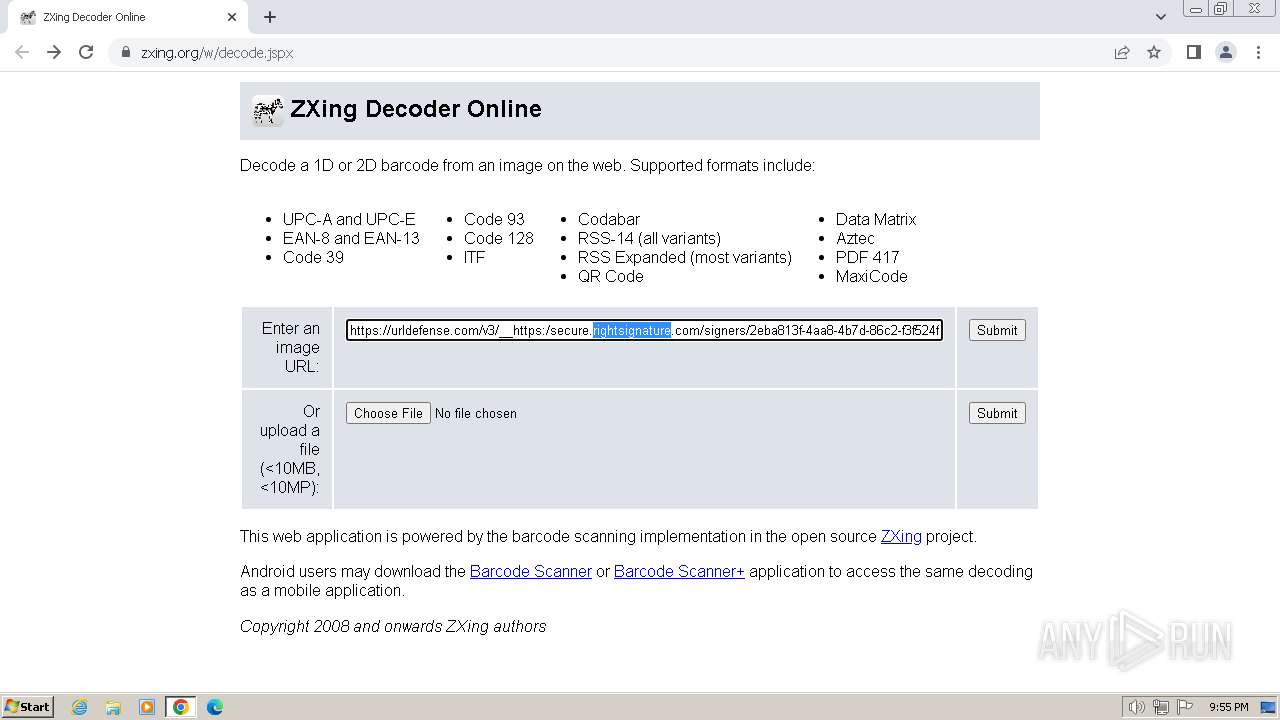Open the Windows Start menu

click(x=27, y=706)
